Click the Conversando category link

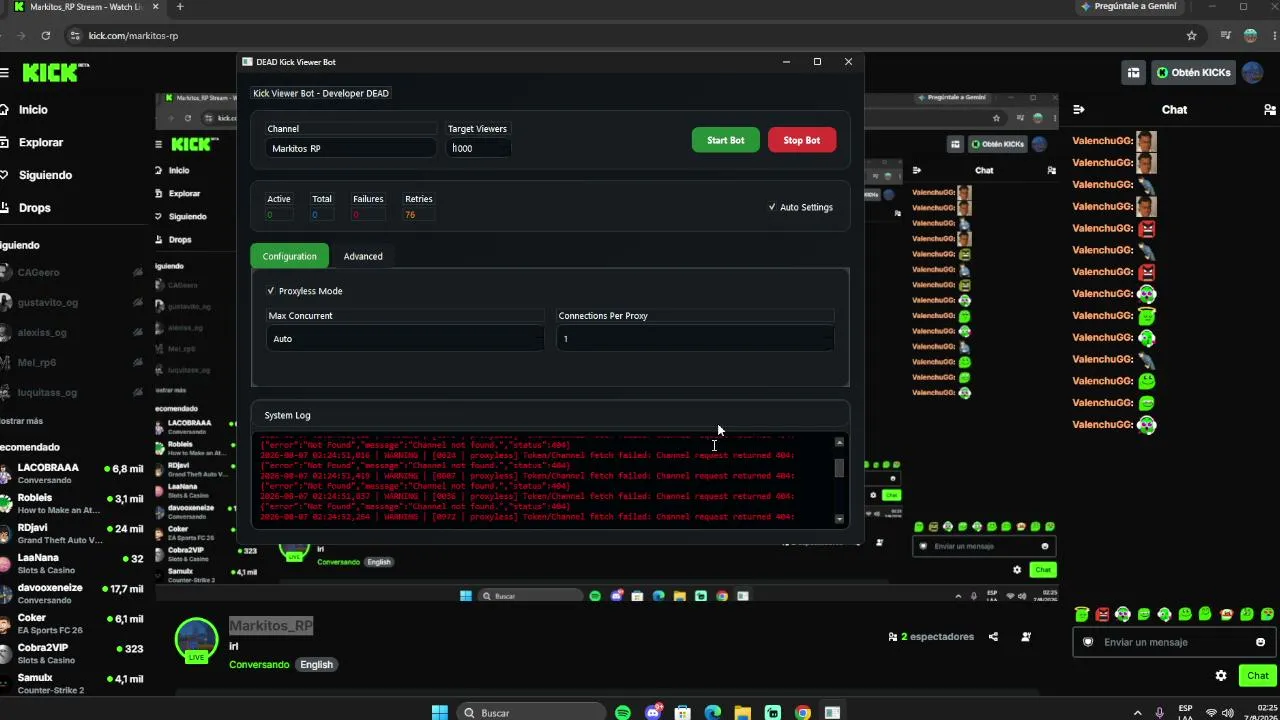point(259,665)
